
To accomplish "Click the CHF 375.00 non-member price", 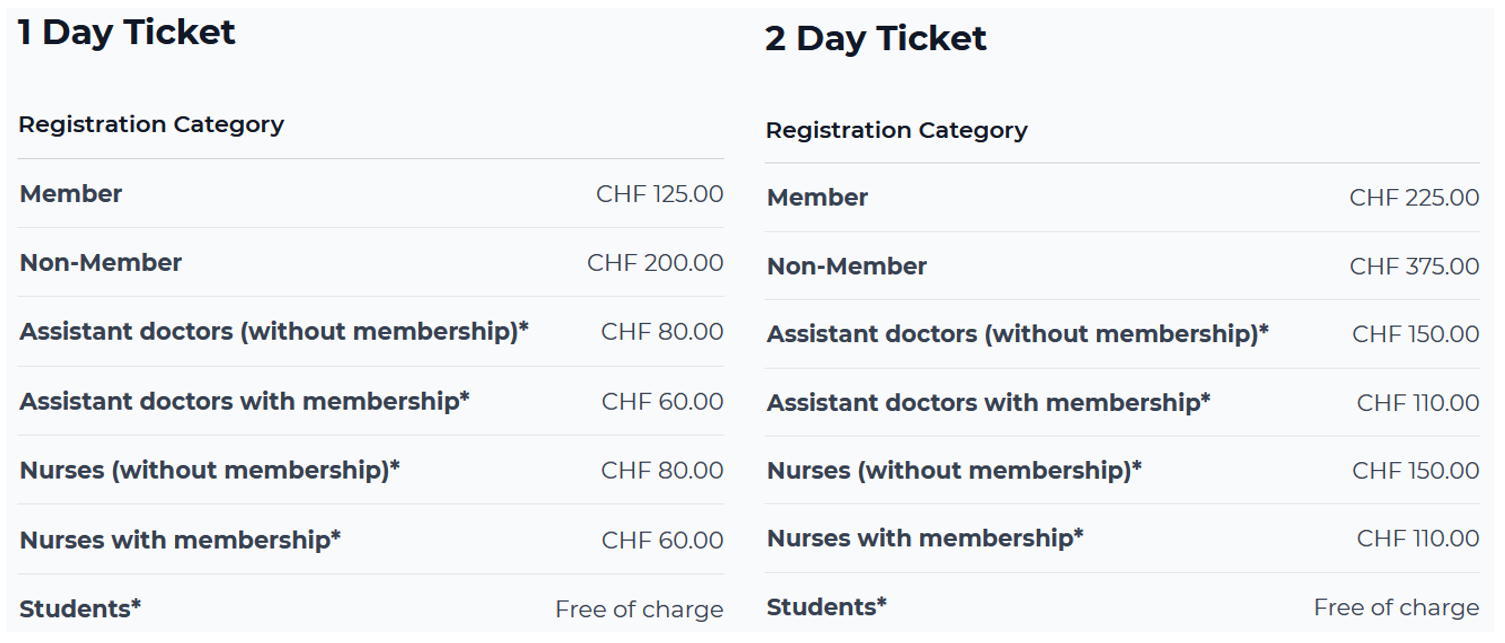I will click(1414, 267).
